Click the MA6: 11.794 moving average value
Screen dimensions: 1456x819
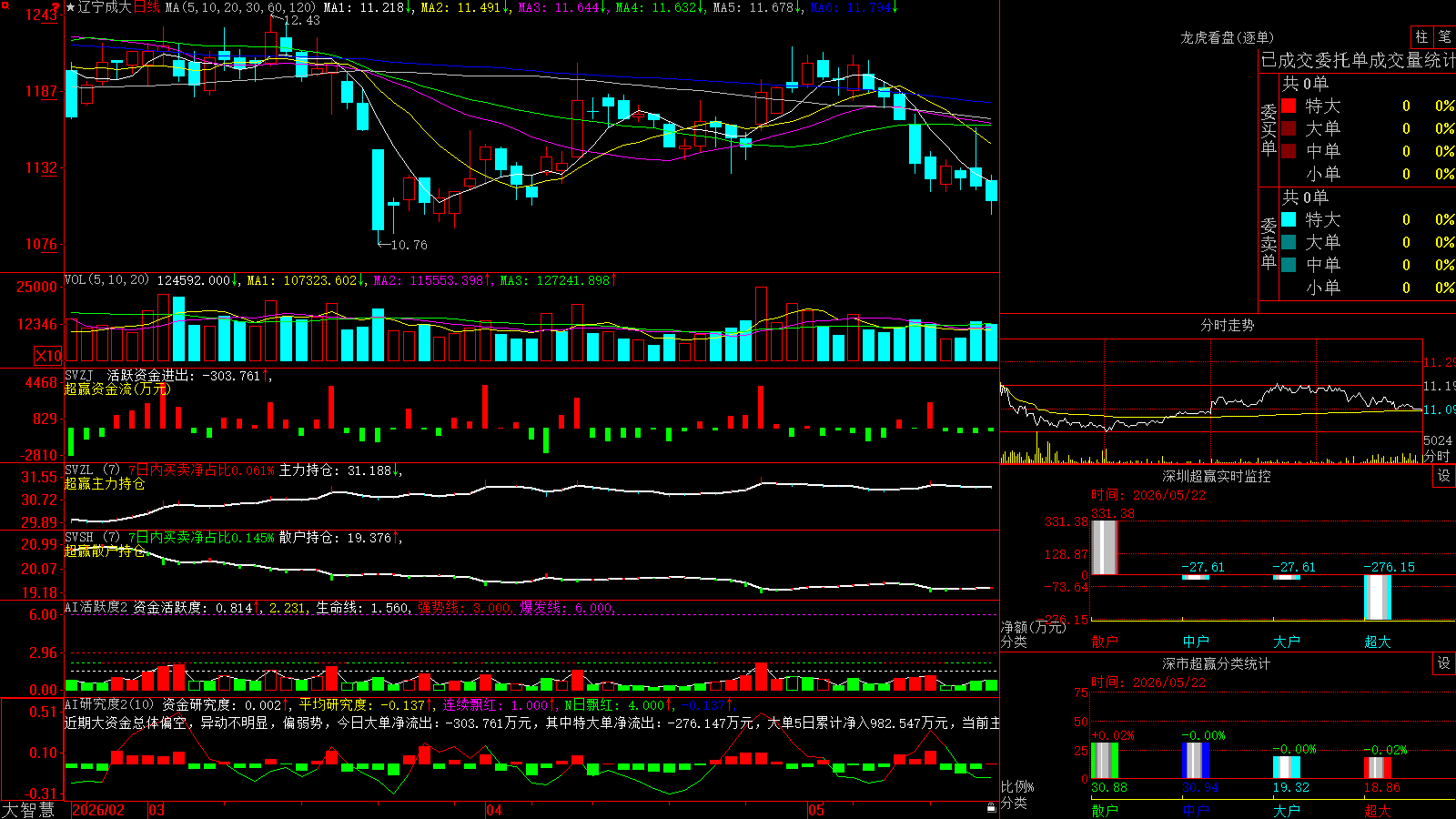point(854,7)
